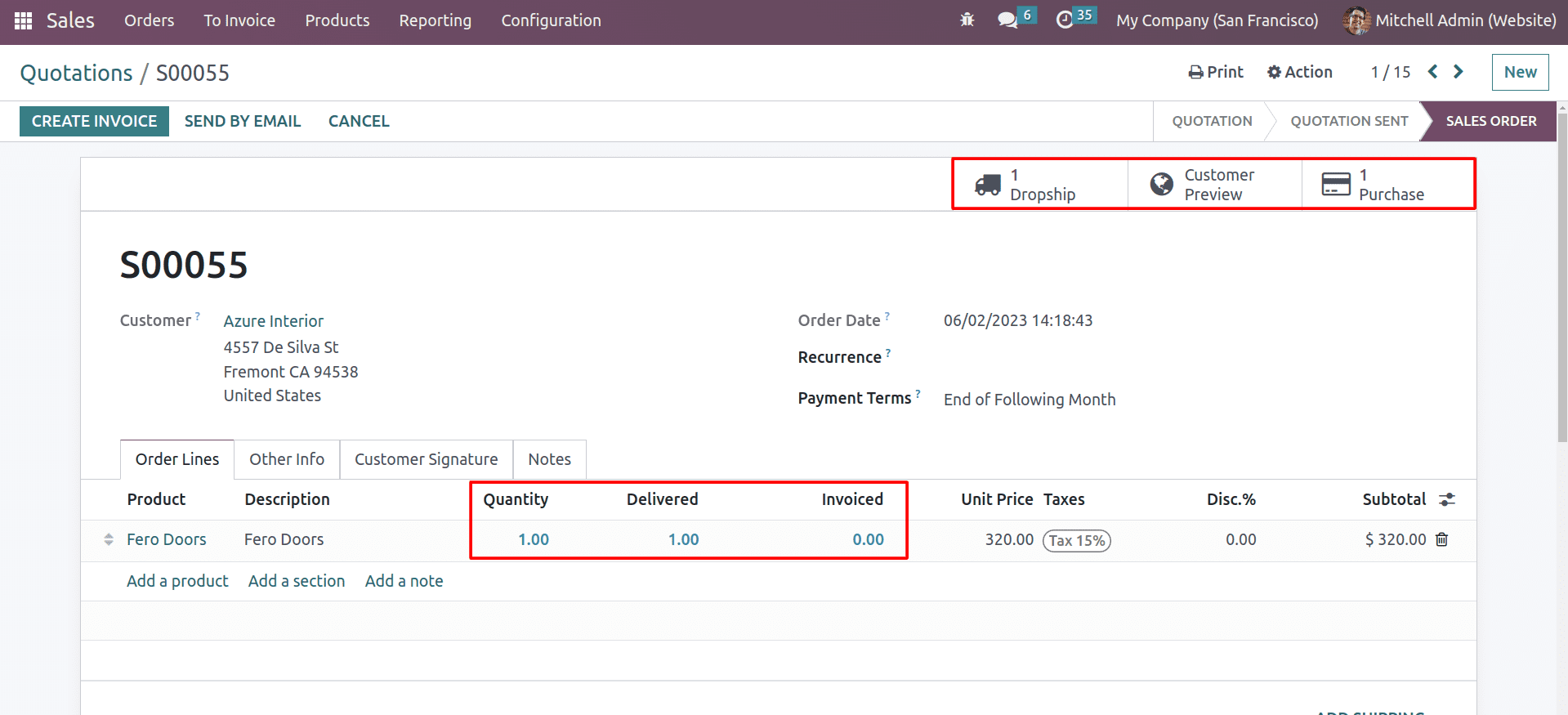This screenshot has width=1568, height=715.
Task: Click the page vertical scrollbar
Action: (x=1562, y=278)
